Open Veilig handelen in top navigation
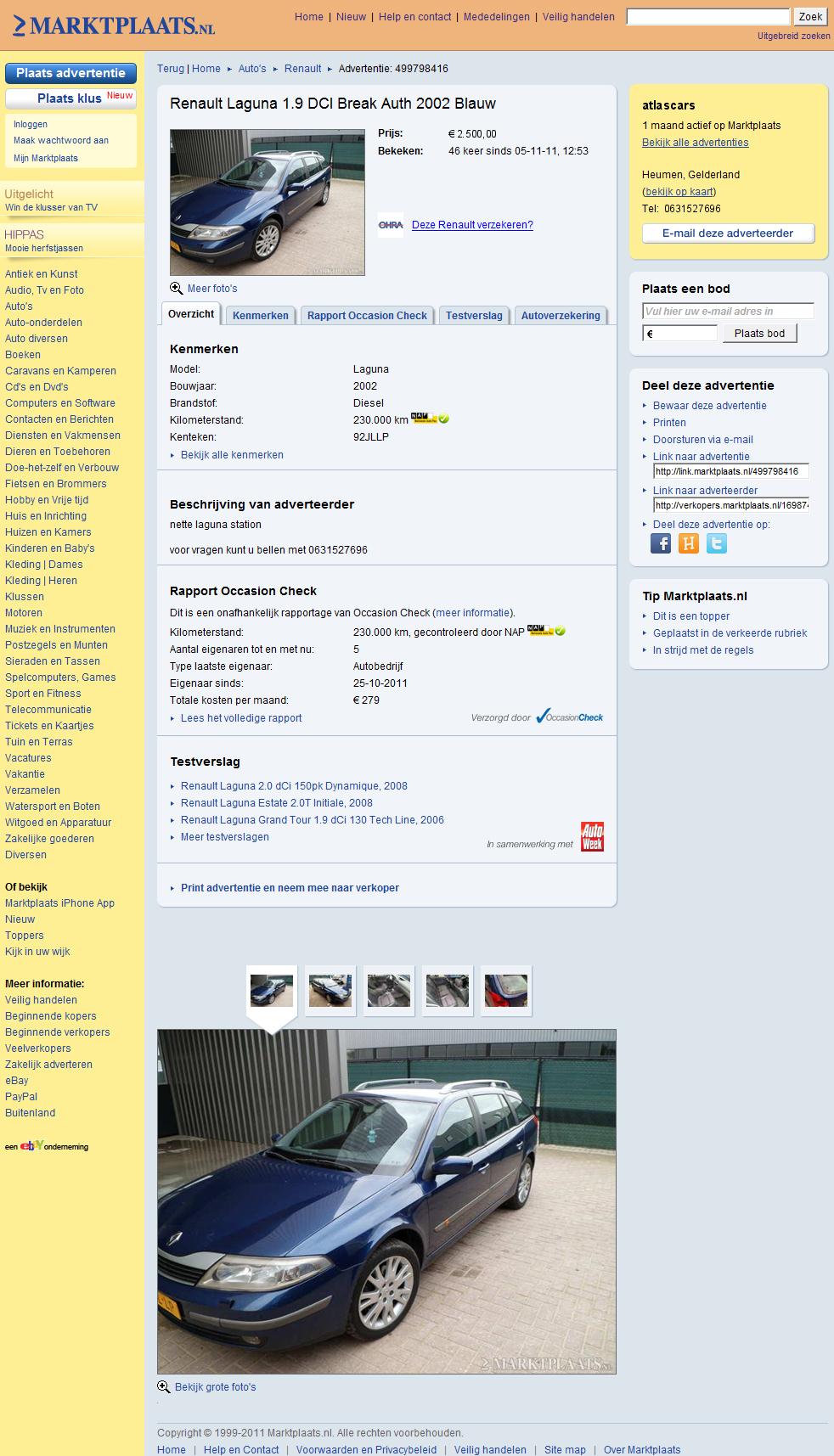The image size is (834, 1456). click(578, 17)
